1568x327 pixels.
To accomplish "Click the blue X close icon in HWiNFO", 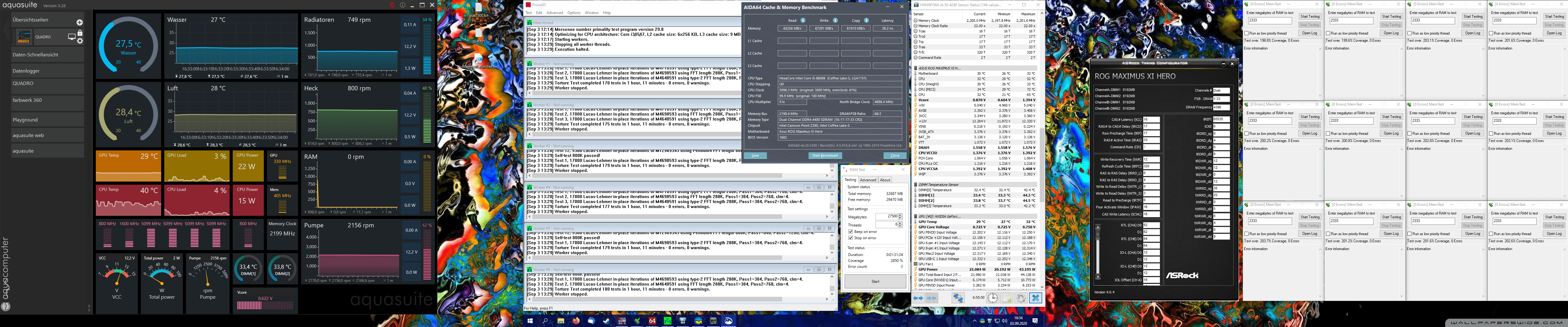I will pyautogui.click(x=1035, y=298).
